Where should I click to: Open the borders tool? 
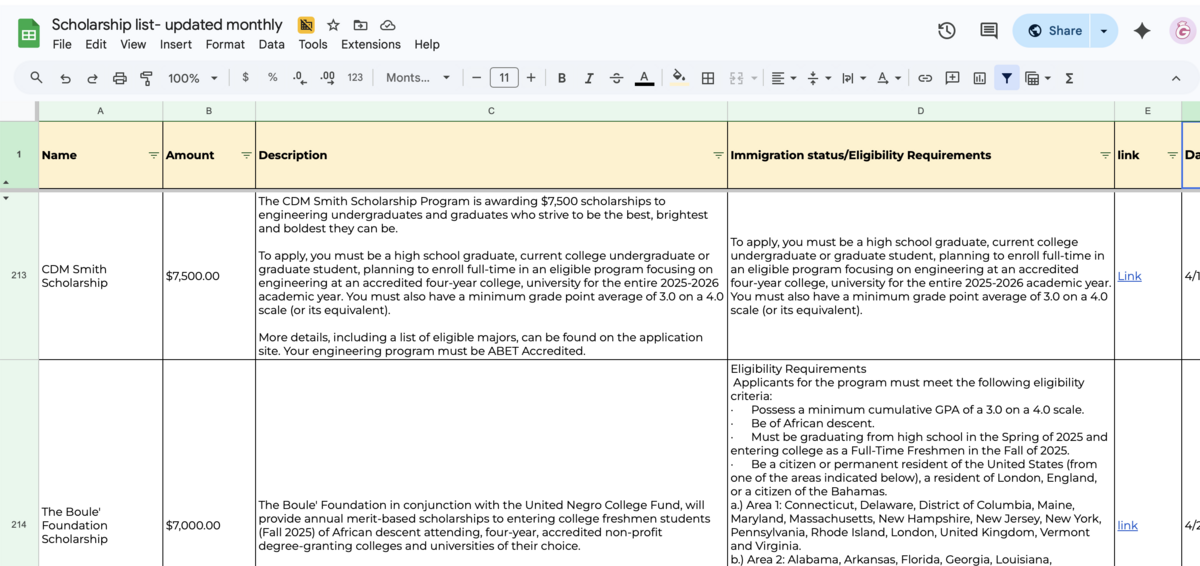708,78
